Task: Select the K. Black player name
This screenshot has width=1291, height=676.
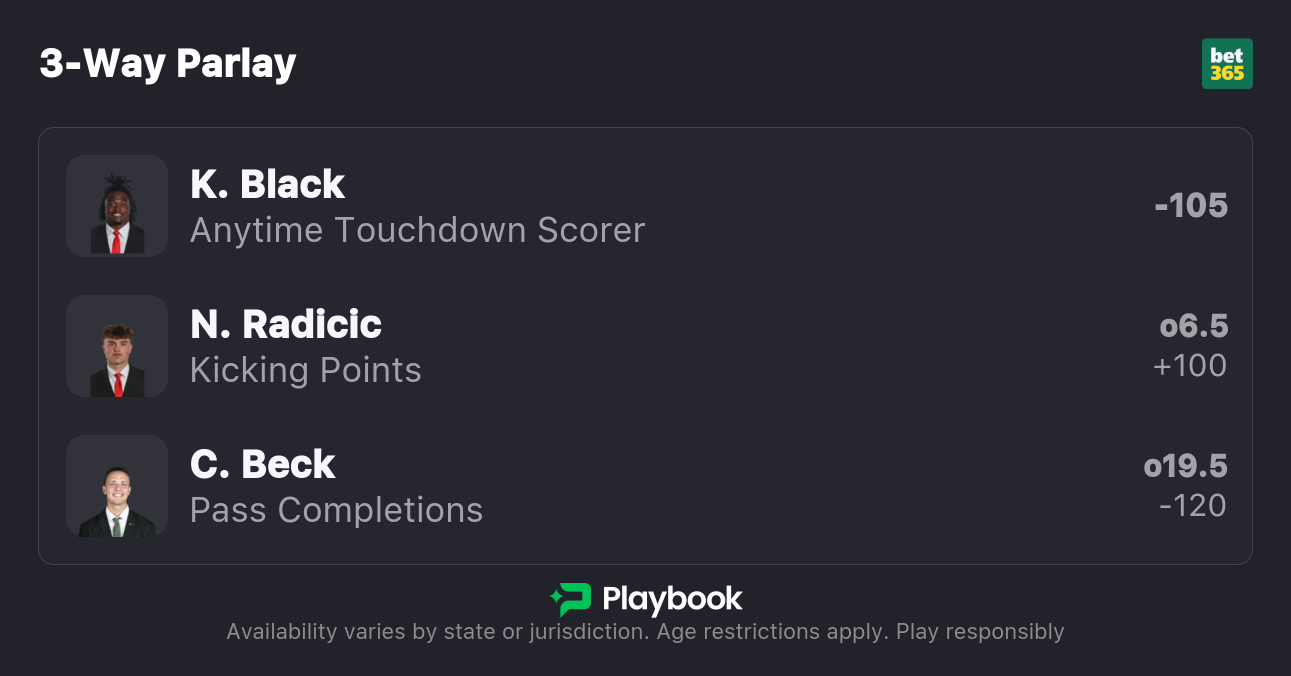Action: [x=267, y=185]
